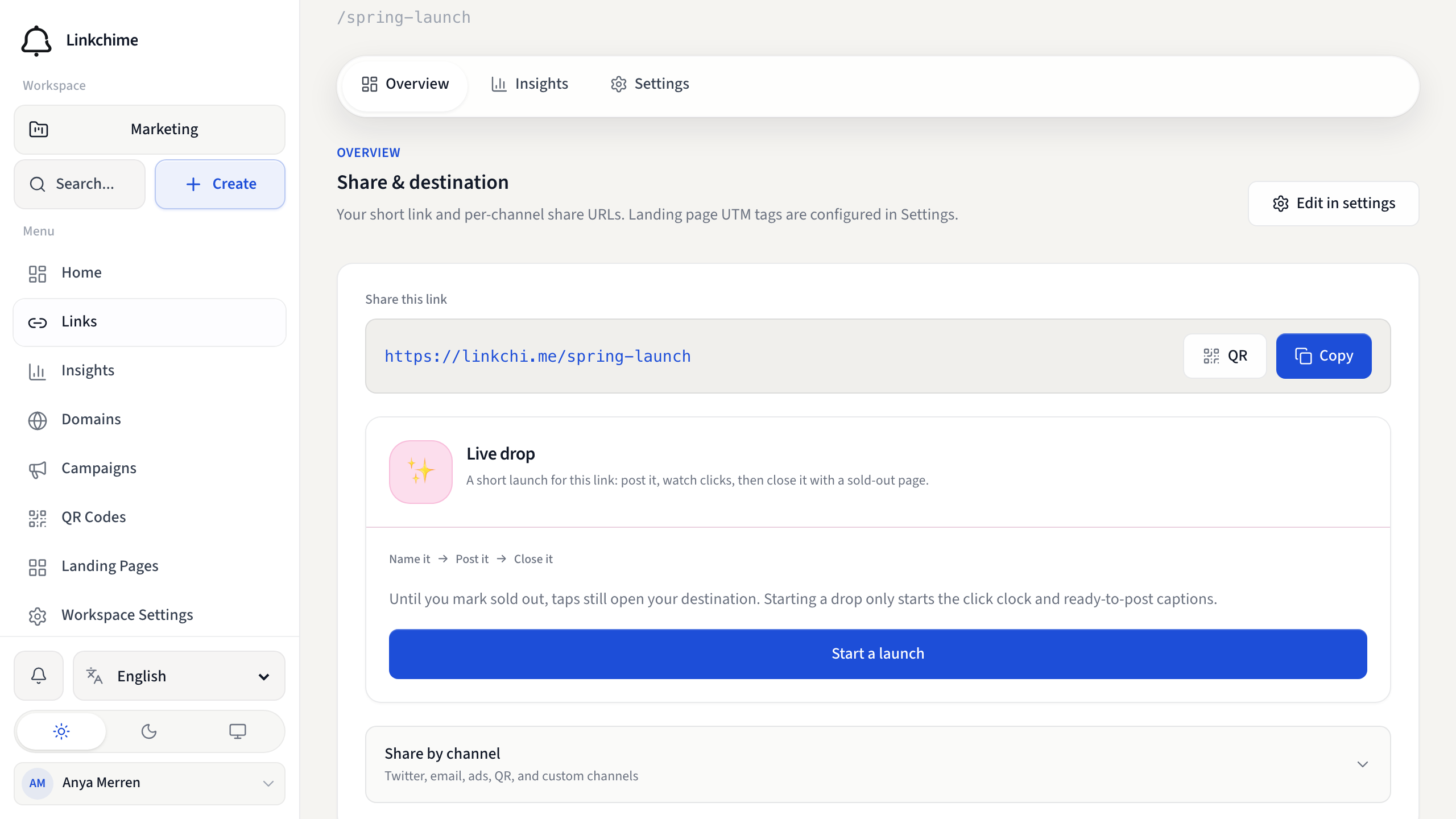Click the Share & destination heading

click(x=423, y=183)
